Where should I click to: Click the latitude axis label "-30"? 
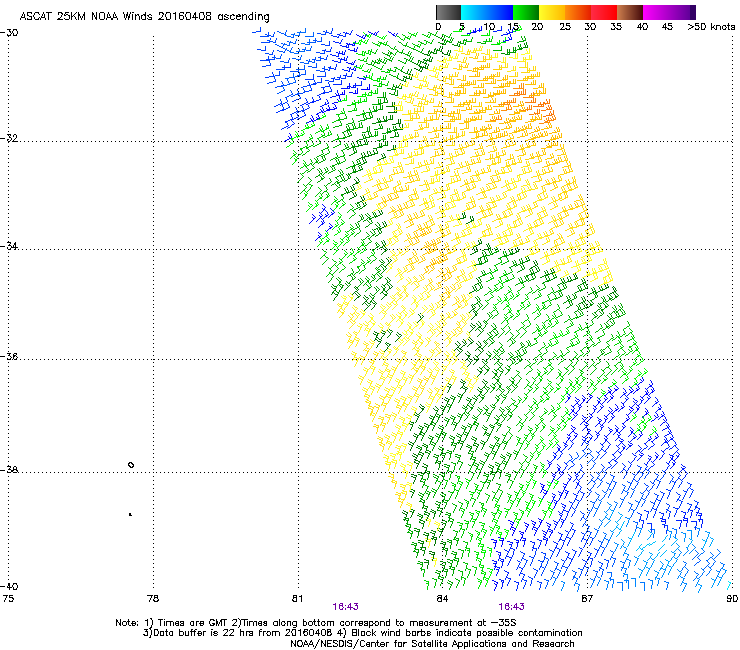click(x=9, y=33)
